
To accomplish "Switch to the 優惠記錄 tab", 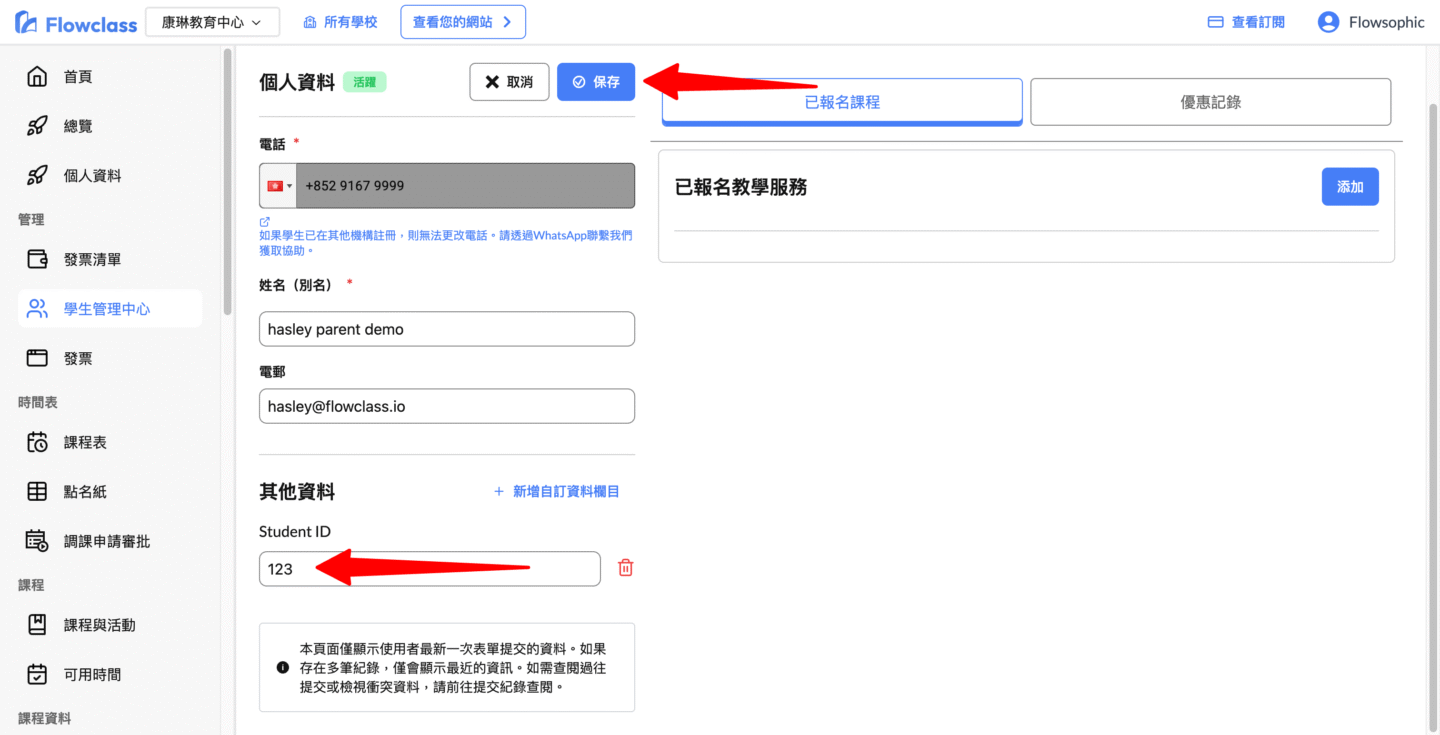I will click(1210, 102).
